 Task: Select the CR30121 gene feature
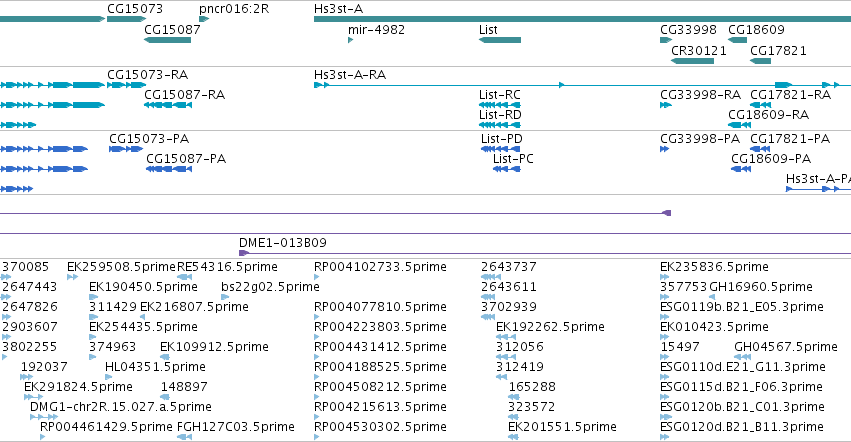click(x=693, y=61)
